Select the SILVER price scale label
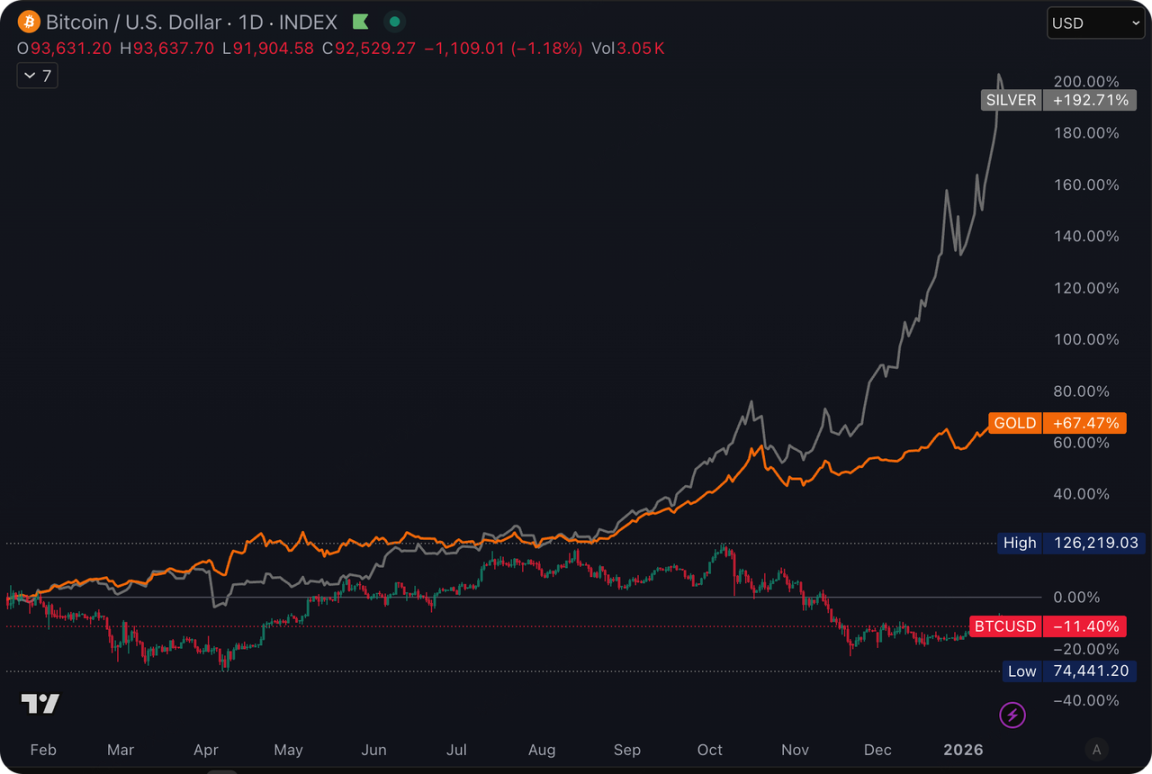 (x=1011, y=100)
